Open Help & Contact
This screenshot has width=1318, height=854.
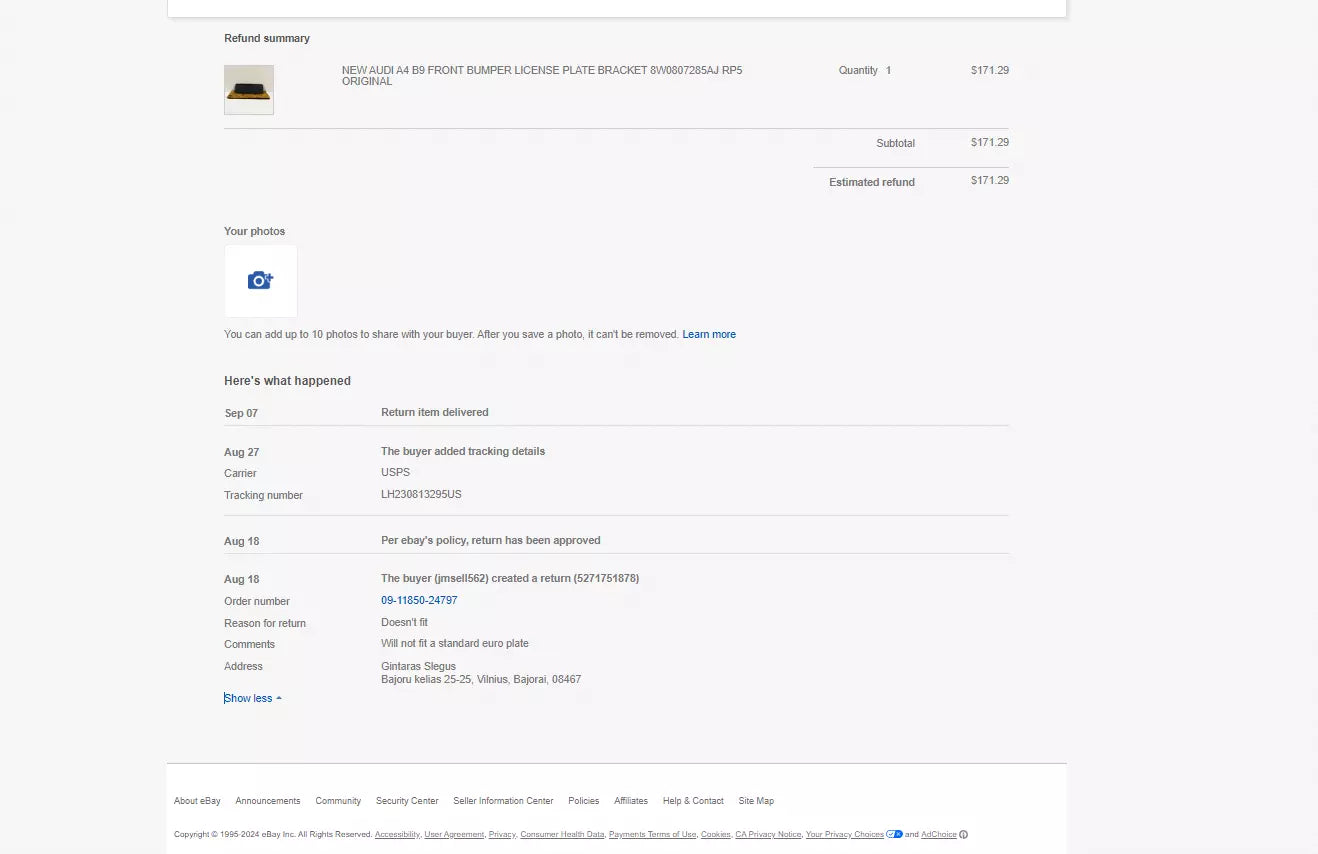pos(693,801)
